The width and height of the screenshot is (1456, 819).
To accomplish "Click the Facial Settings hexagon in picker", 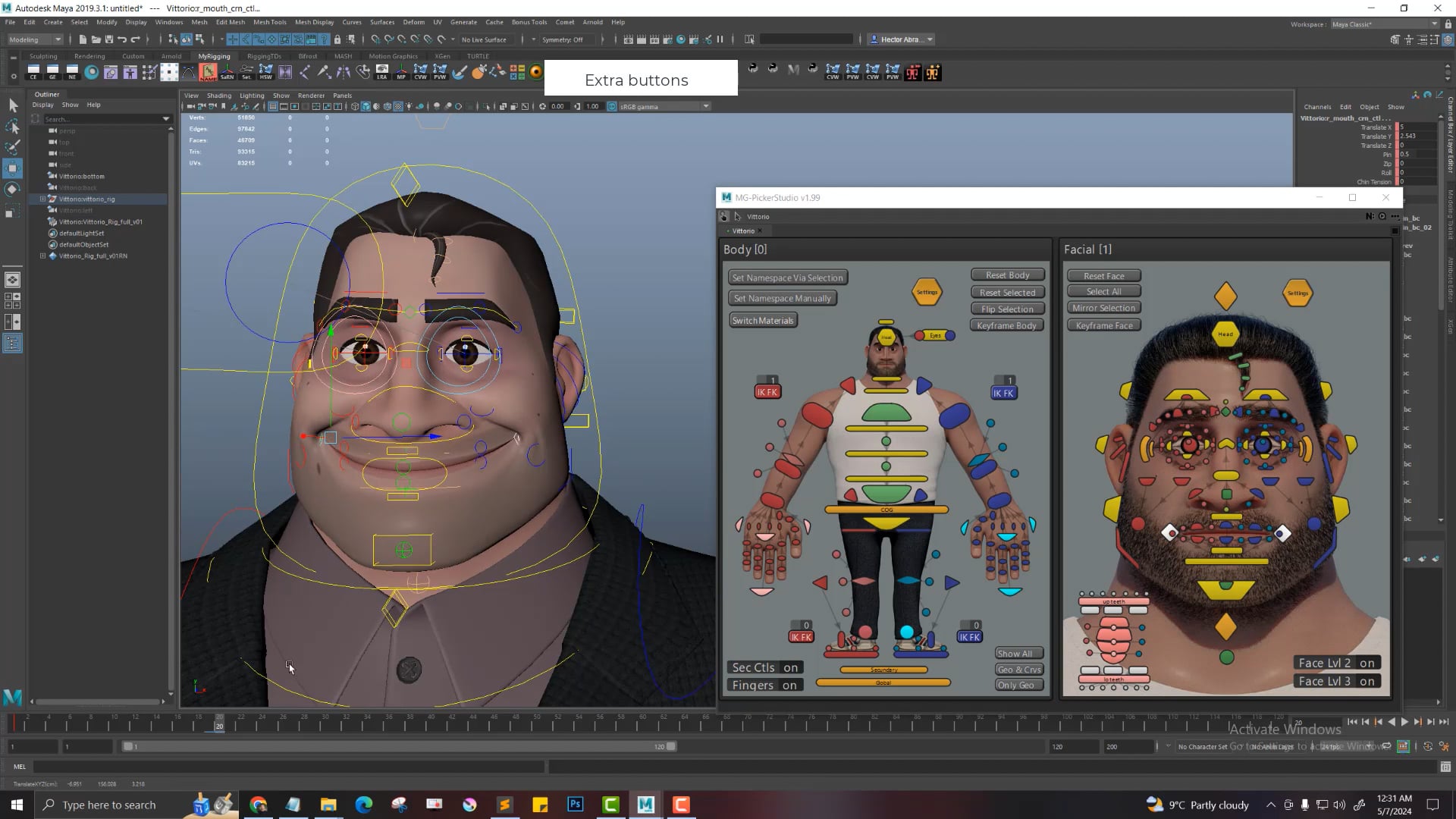I will pyautogui.click(x=1298, y=293).
